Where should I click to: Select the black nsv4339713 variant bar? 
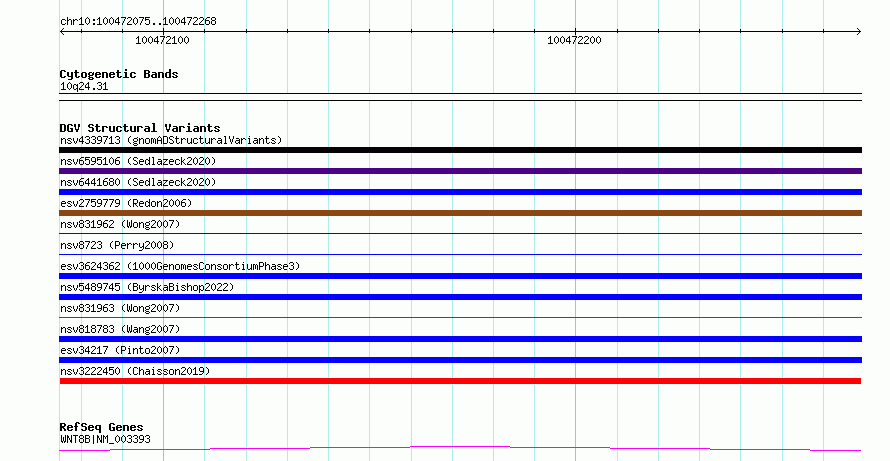460,150
